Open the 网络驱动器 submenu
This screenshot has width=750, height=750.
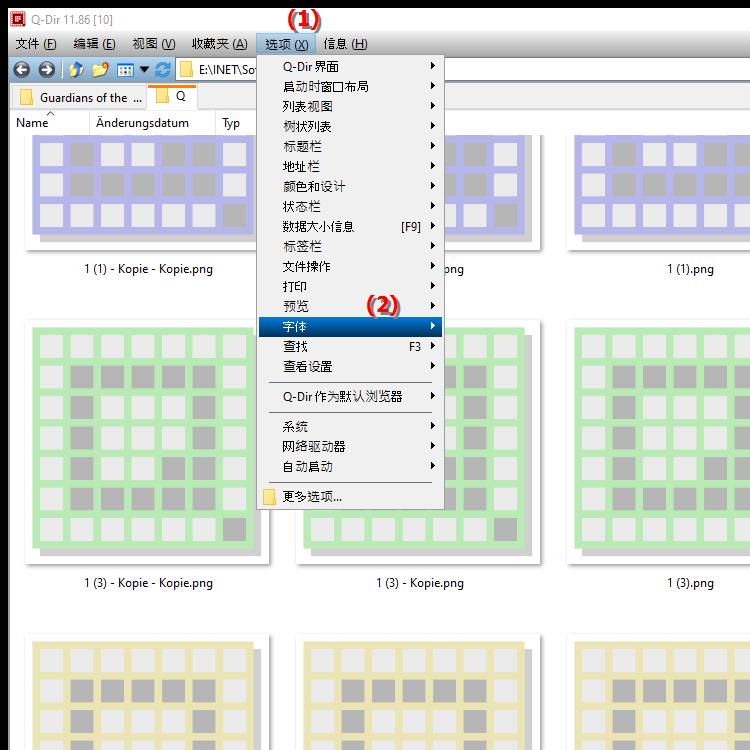(350, 446)
